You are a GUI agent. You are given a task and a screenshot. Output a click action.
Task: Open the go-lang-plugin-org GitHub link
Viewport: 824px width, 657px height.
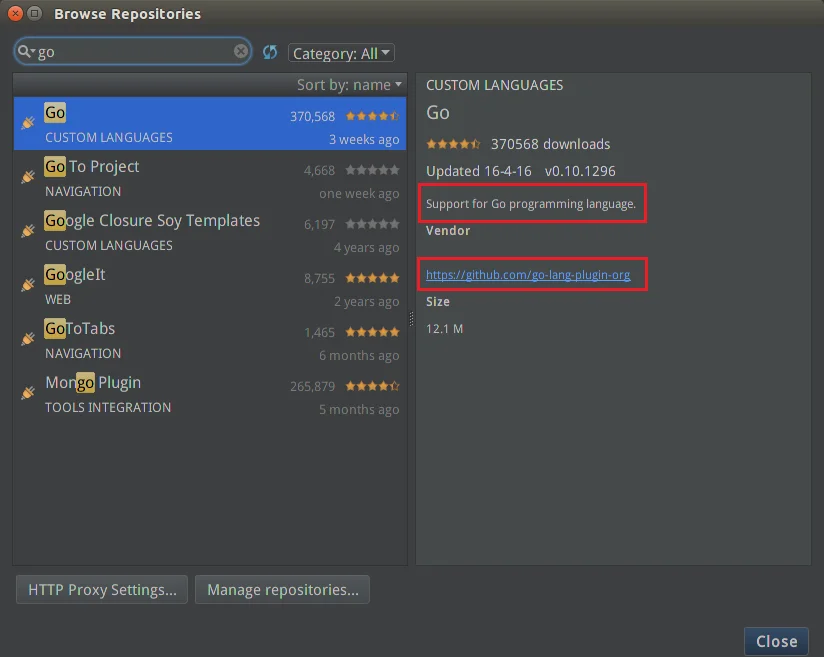pyautogui.click(x=528, y=274)
